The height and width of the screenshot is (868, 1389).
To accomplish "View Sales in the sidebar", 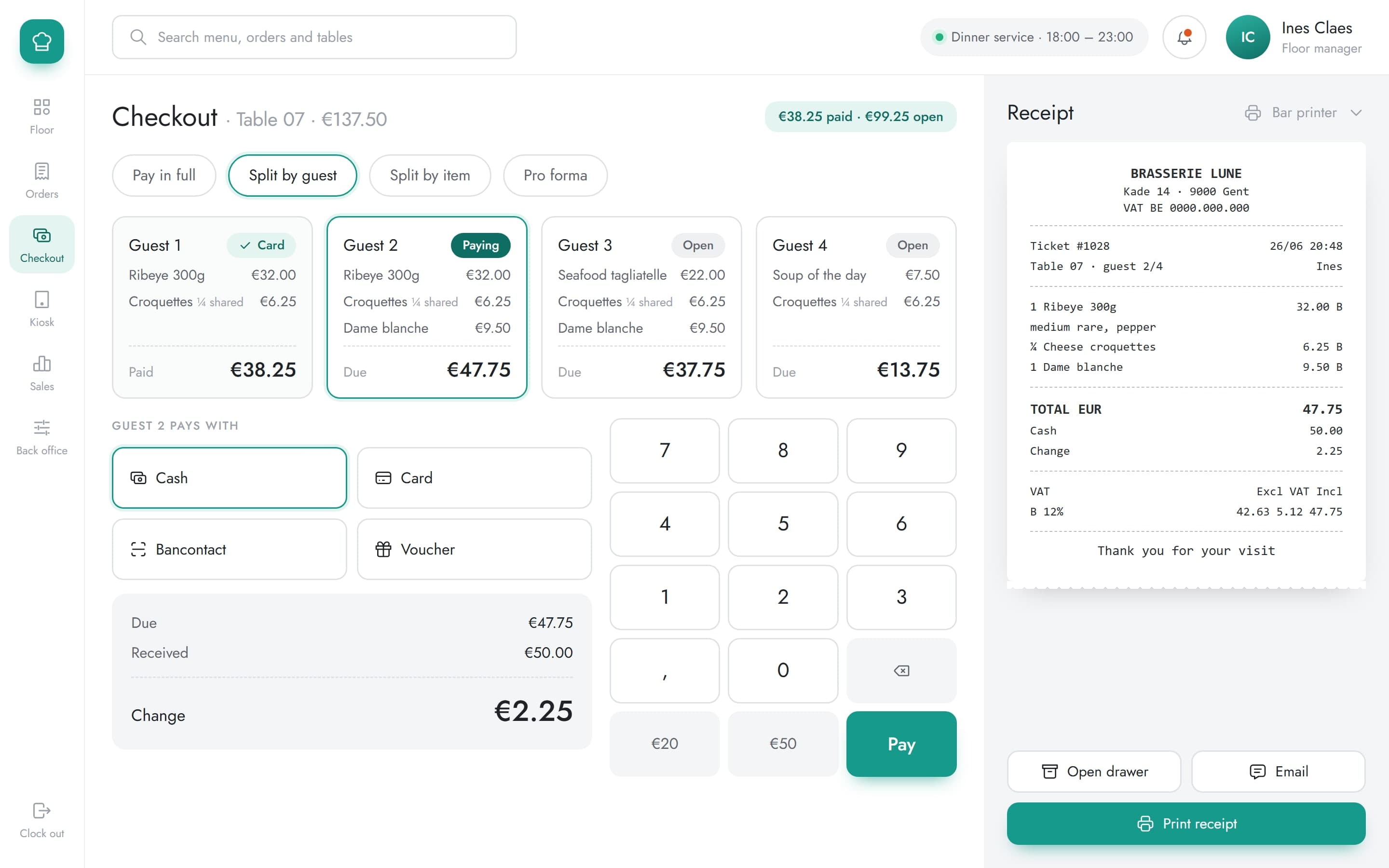I will [42, 373].
